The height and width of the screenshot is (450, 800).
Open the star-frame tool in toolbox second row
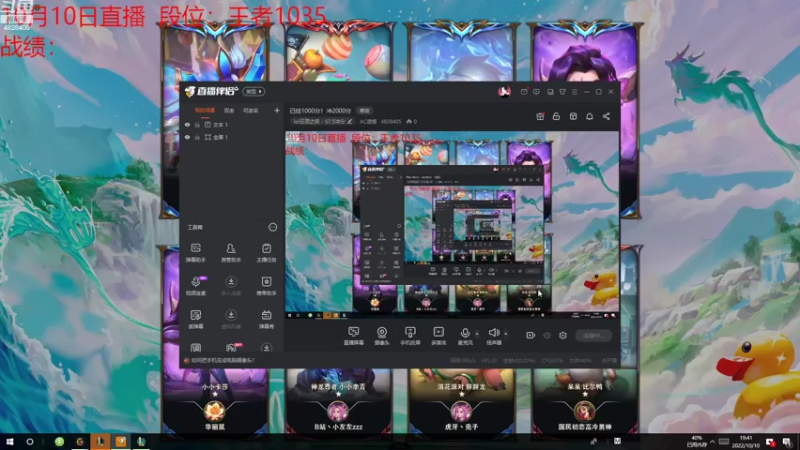[x=266, y=286]
